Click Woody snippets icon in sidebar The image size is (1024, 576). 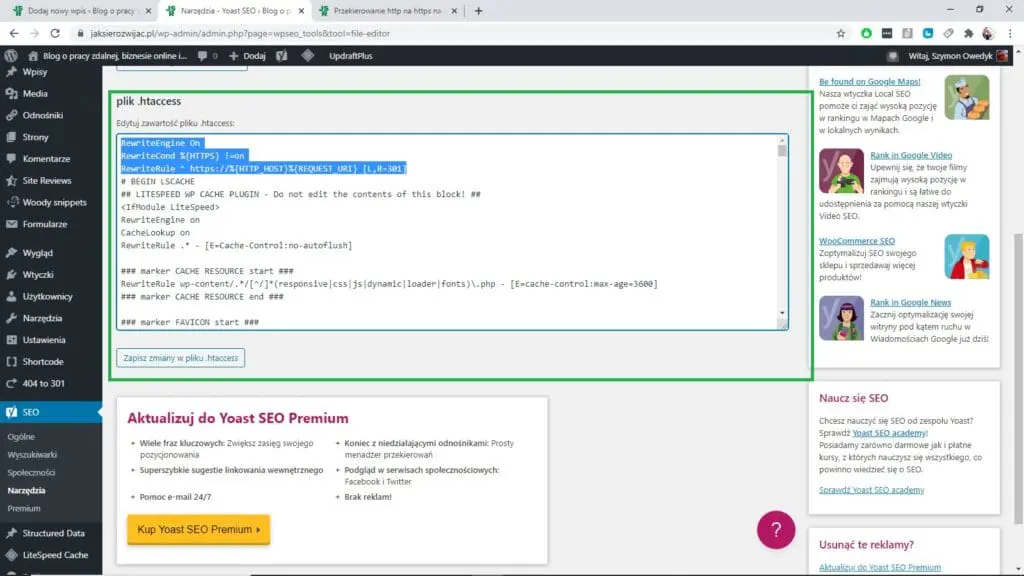[11, 202]
